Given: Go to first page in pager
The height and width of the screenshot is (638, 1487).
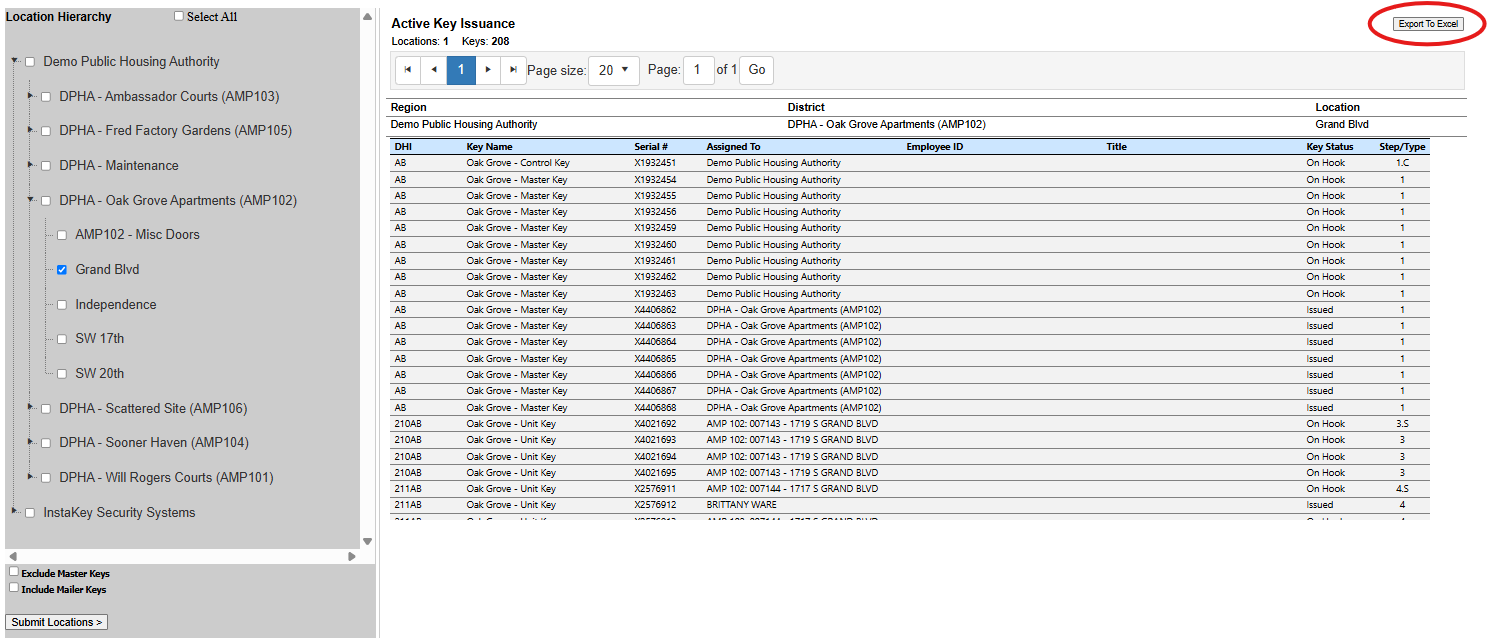Looking at the screenshot, I should [x=408, y=70].
